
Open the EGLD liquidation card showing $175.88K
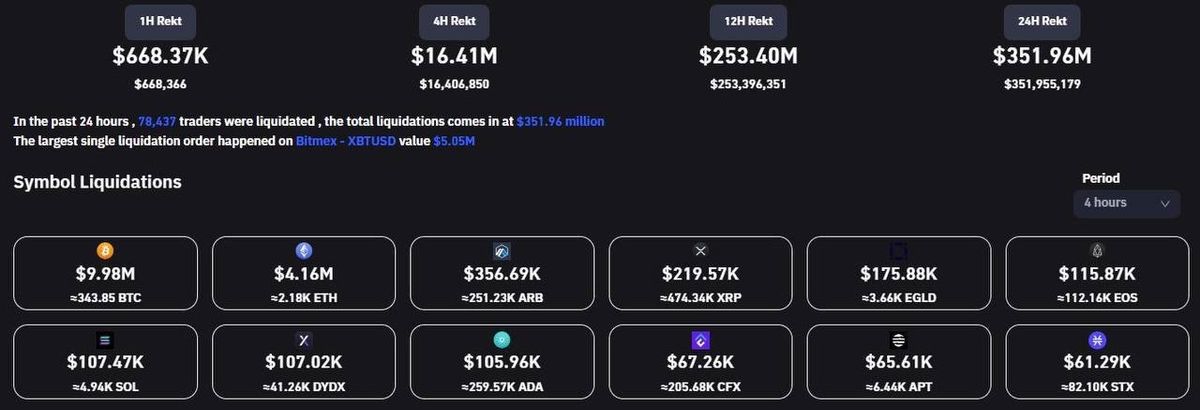(x=898, y=273)
